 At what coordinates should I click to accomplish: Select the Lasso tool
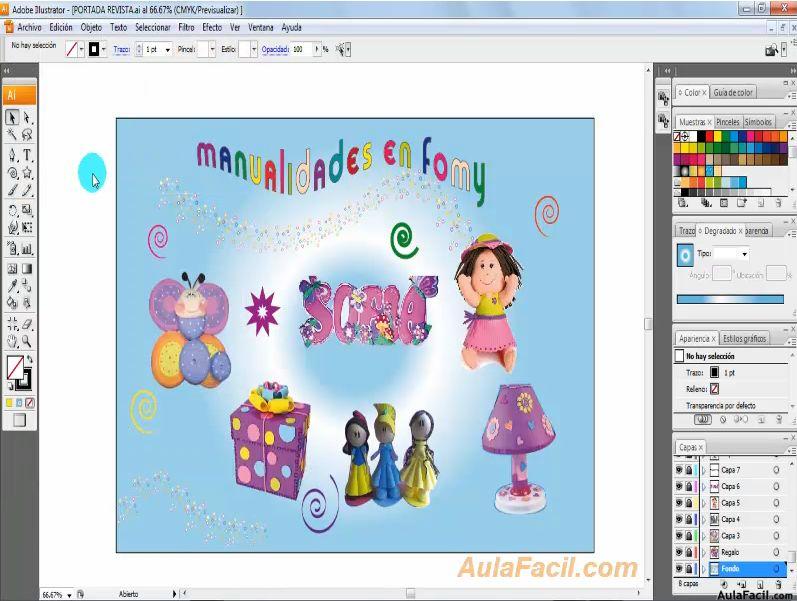pos(27,135)
